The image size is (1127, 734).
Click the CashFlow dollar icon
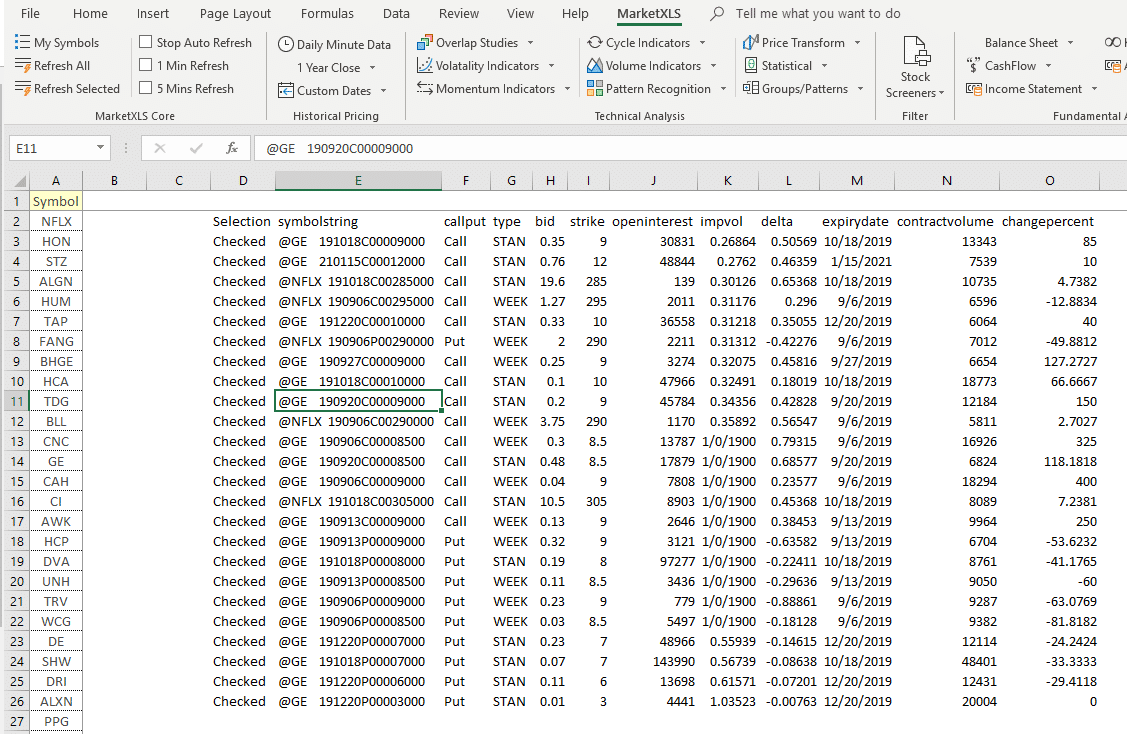(973, 65)
